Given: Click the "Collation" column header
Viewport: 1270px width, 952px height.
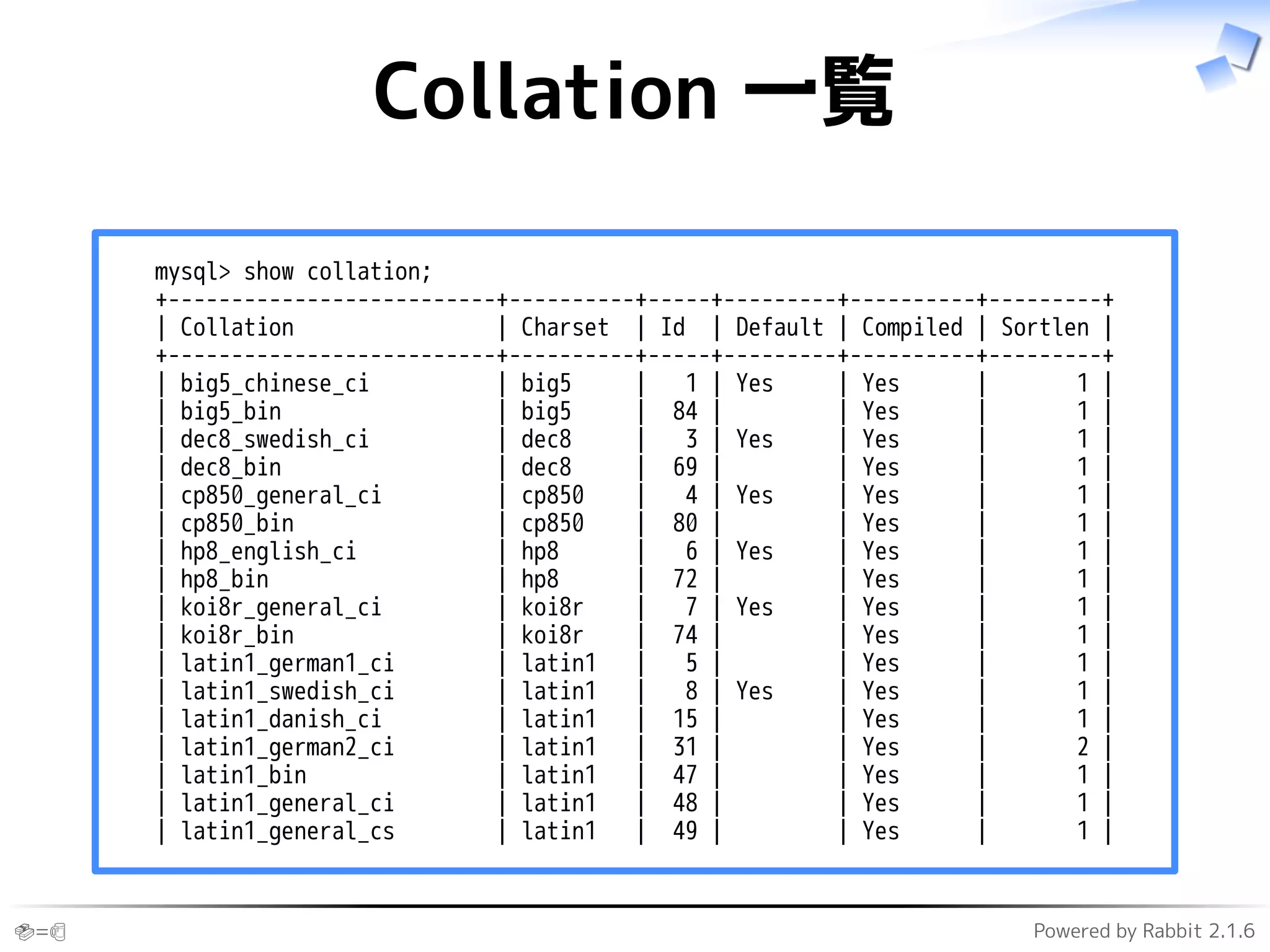Looking at the screenshot, I should (x=237, y=328).
